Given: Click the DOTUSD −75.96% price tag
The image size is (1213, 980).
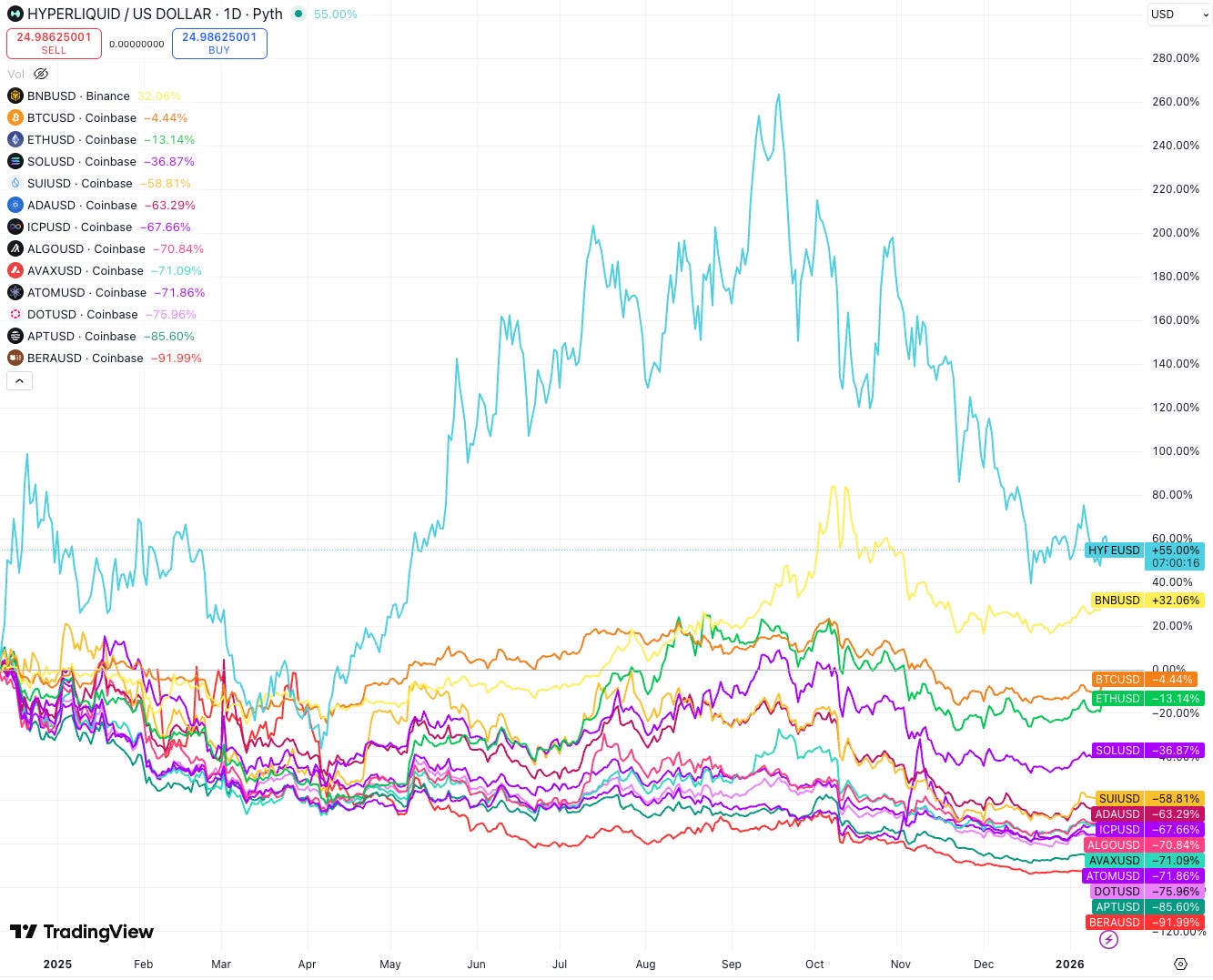Looking at the screenshot, I should coord(1147,892).
